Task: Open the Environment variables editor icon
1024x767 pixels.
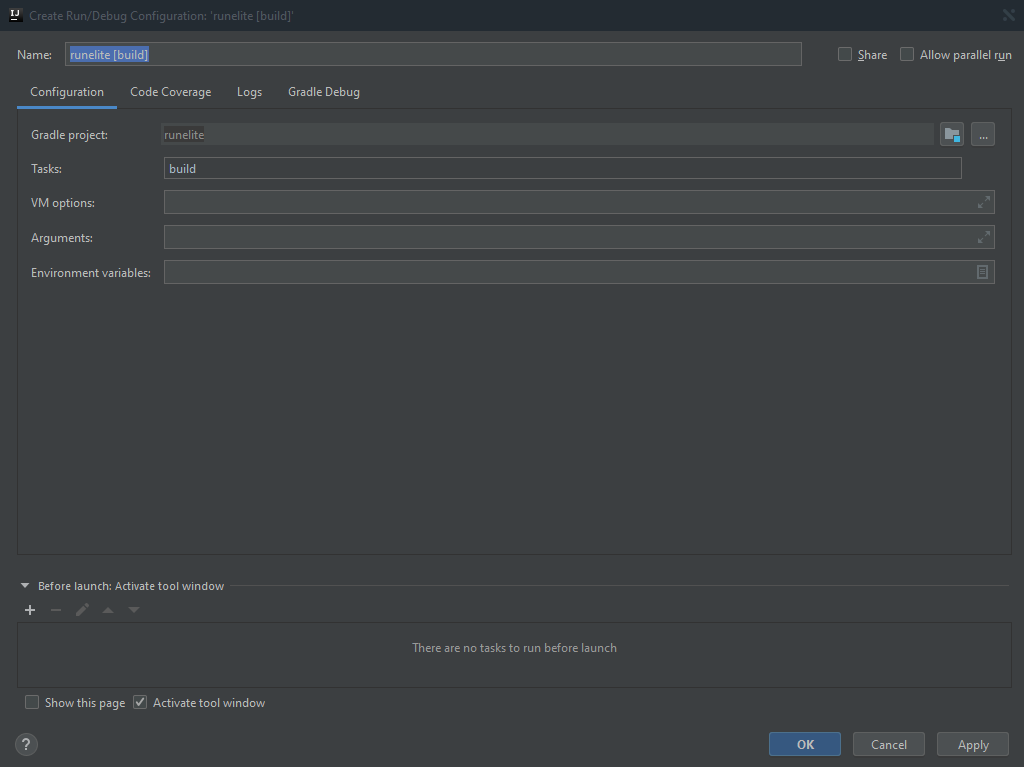Action: tap(982, 271)
